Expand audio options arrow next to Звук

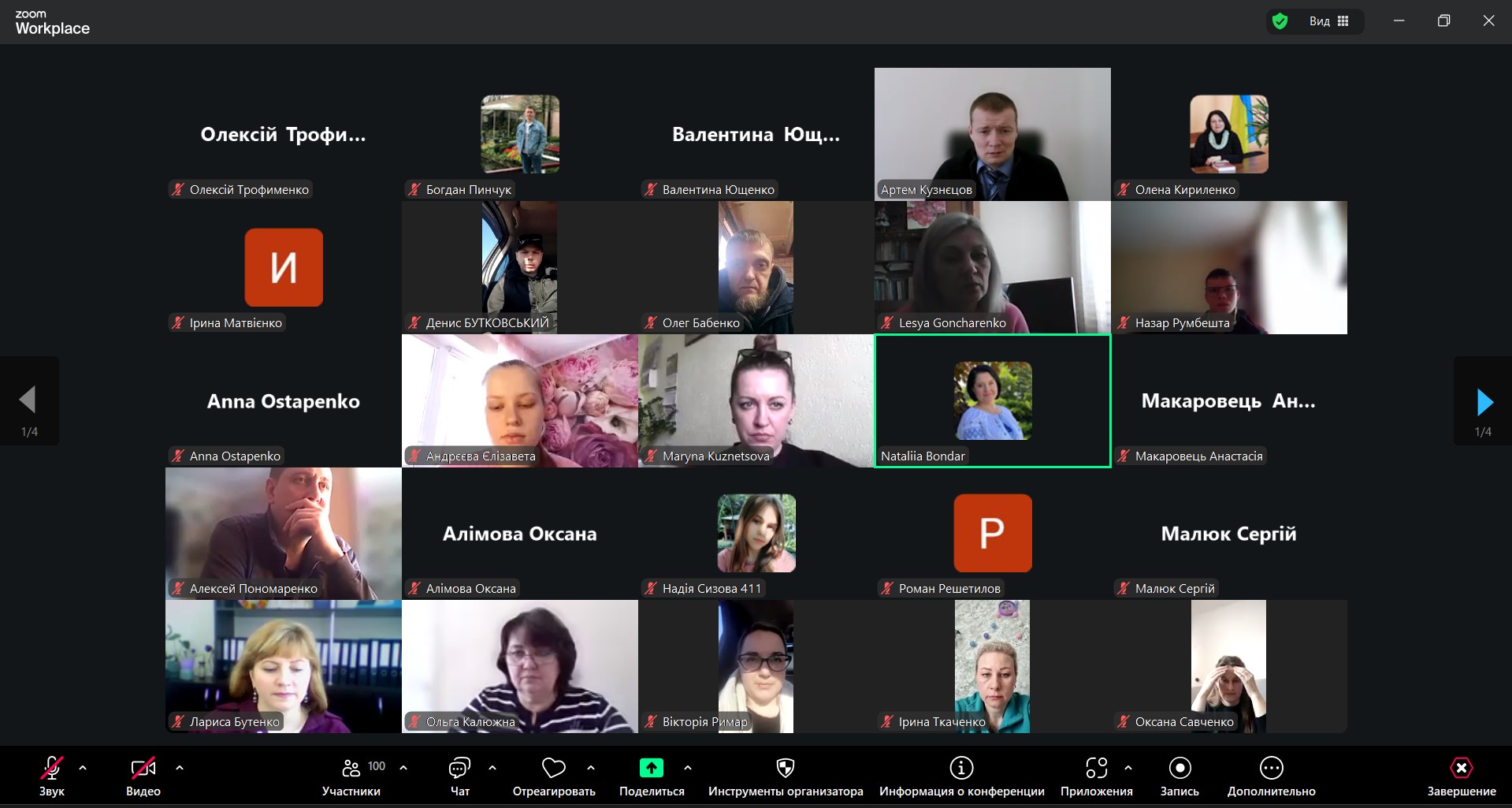tap(83, 767)
